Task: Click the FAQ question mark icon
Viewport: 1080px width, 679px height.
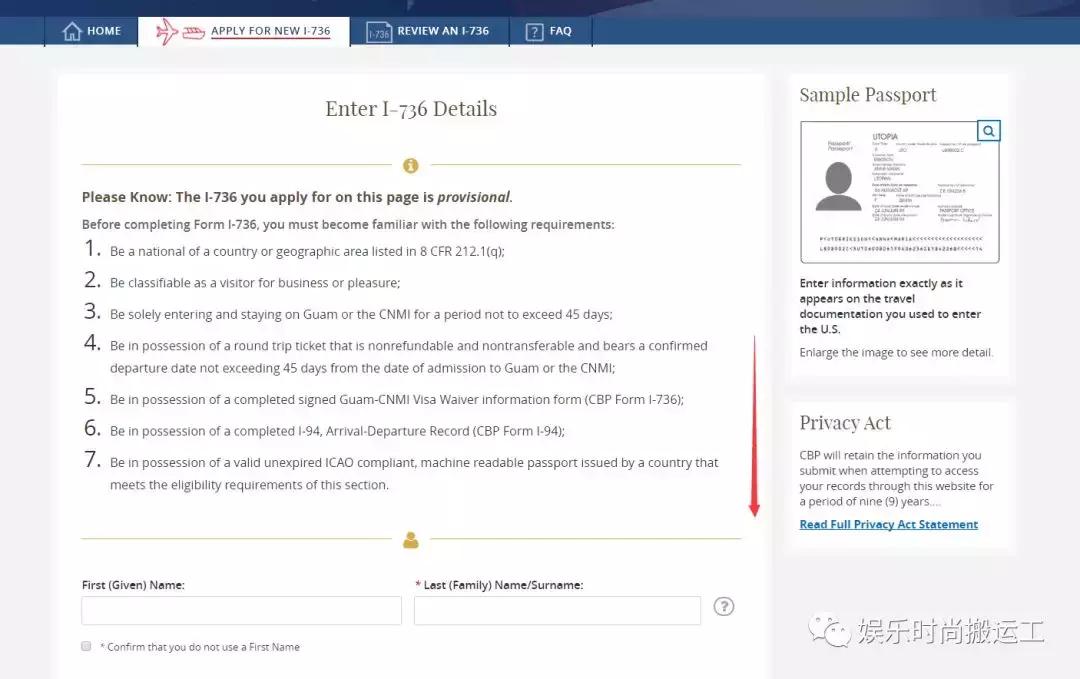Action: tap(534, 32)
